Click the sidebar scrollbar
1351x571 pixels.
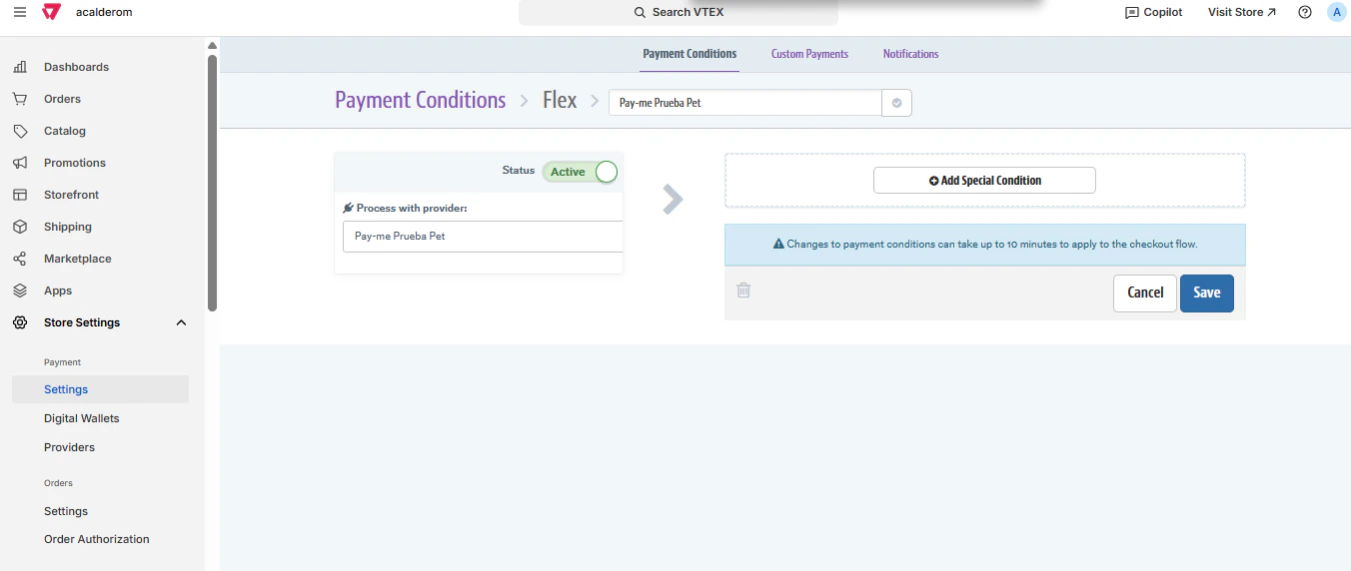(x=212, y=182)
